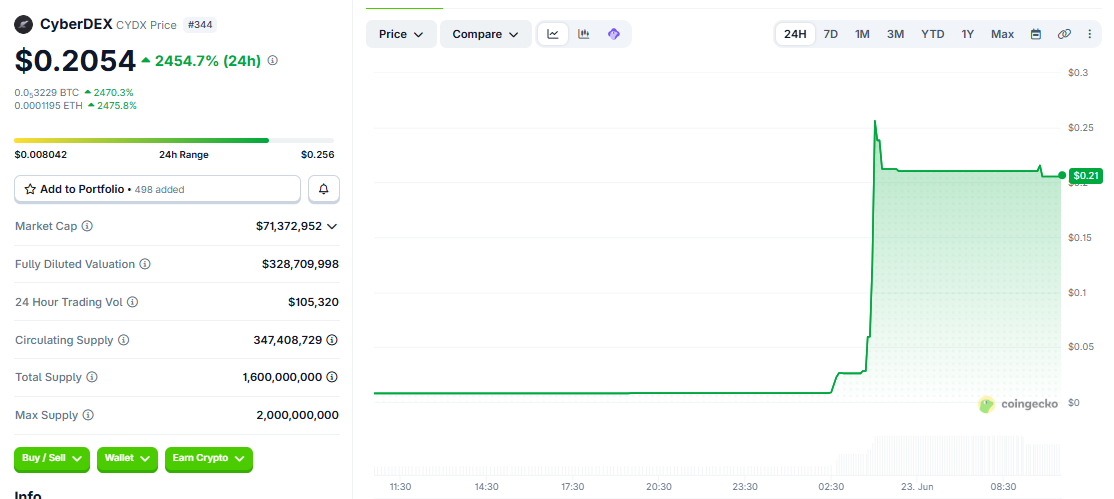Image resolution: width=1114 pixels, height=499 pixels.
Task: Click the $0.21 current price marker
Action: coord(1086,175)
